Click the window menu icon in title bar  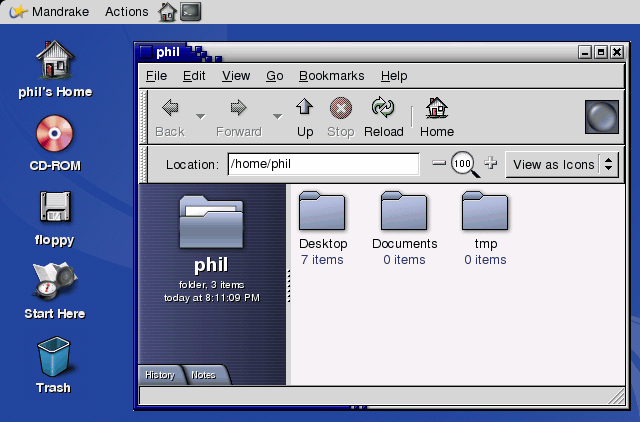[x=146, y=52]
